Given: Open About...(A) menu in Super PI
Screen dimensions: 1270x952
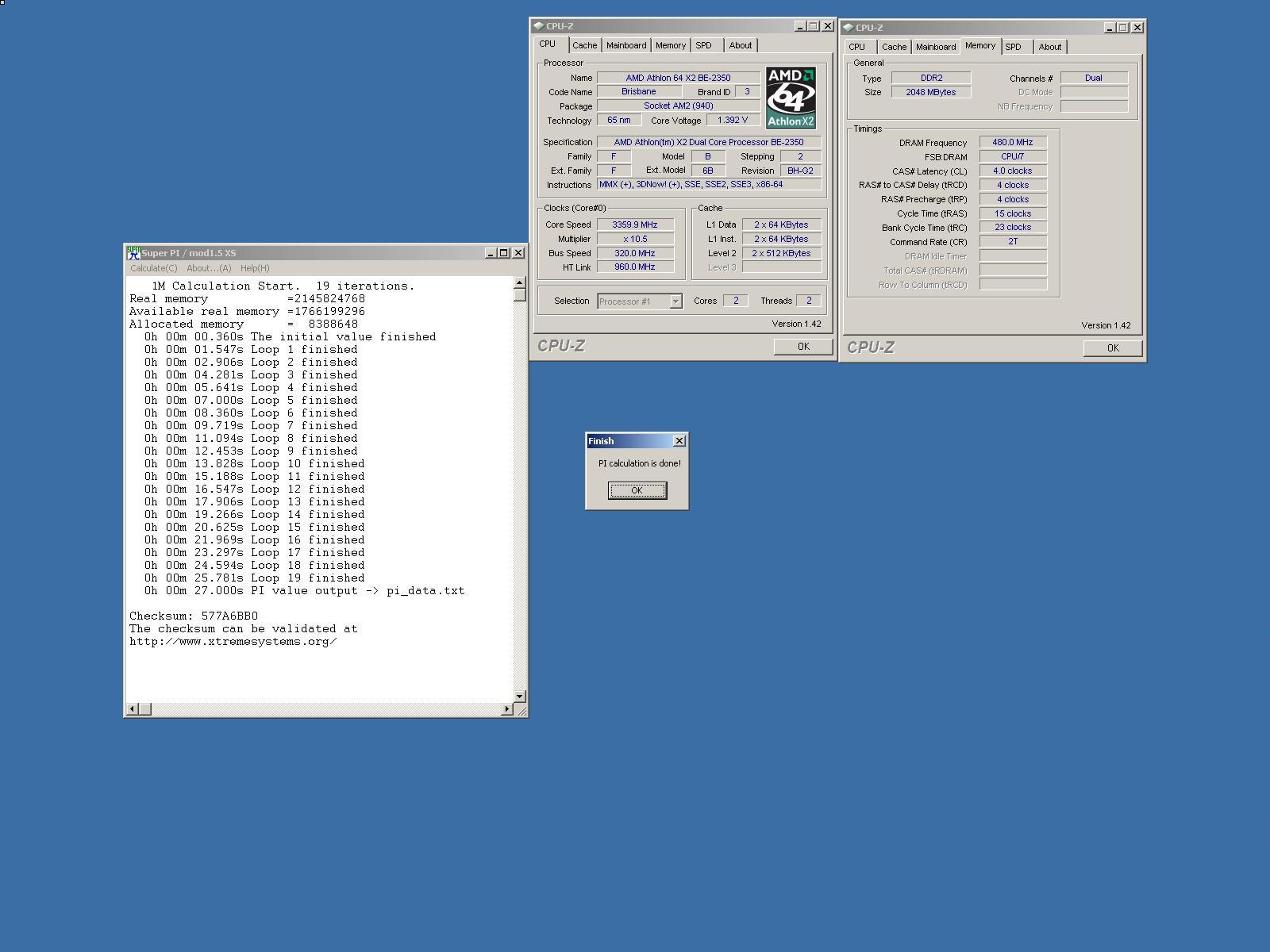Looking at the screenshot, I should (x=209, y=268).
